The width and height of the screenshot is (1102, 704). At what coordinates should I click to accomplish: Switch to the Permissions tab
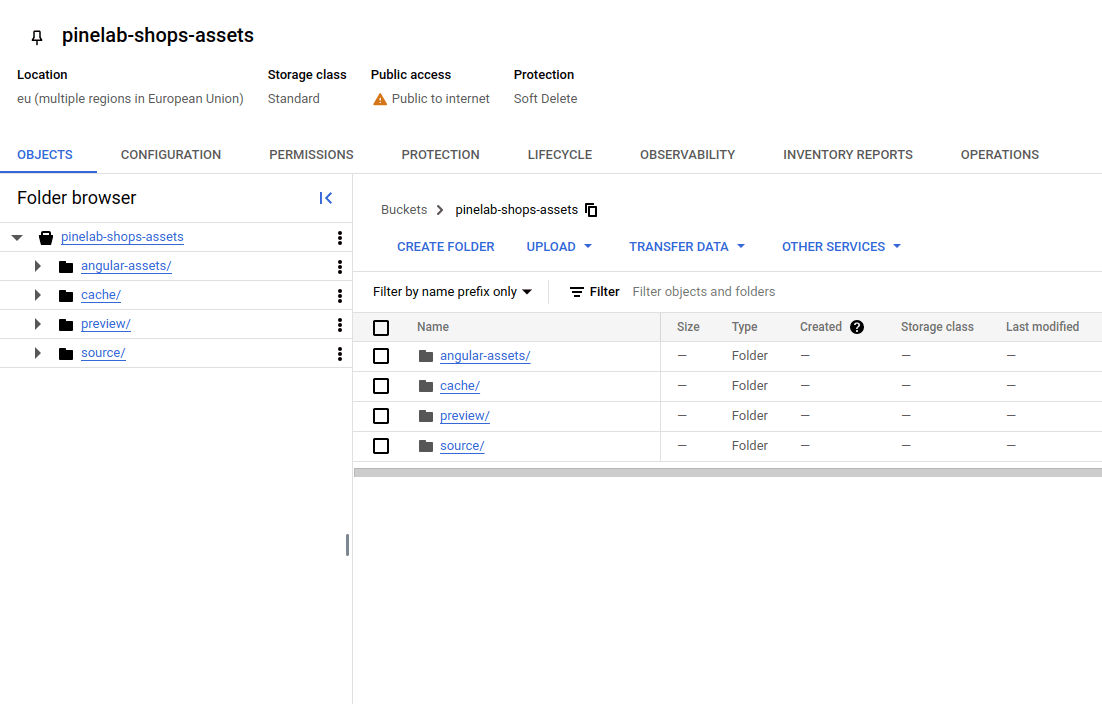click(x=311, y=155)
